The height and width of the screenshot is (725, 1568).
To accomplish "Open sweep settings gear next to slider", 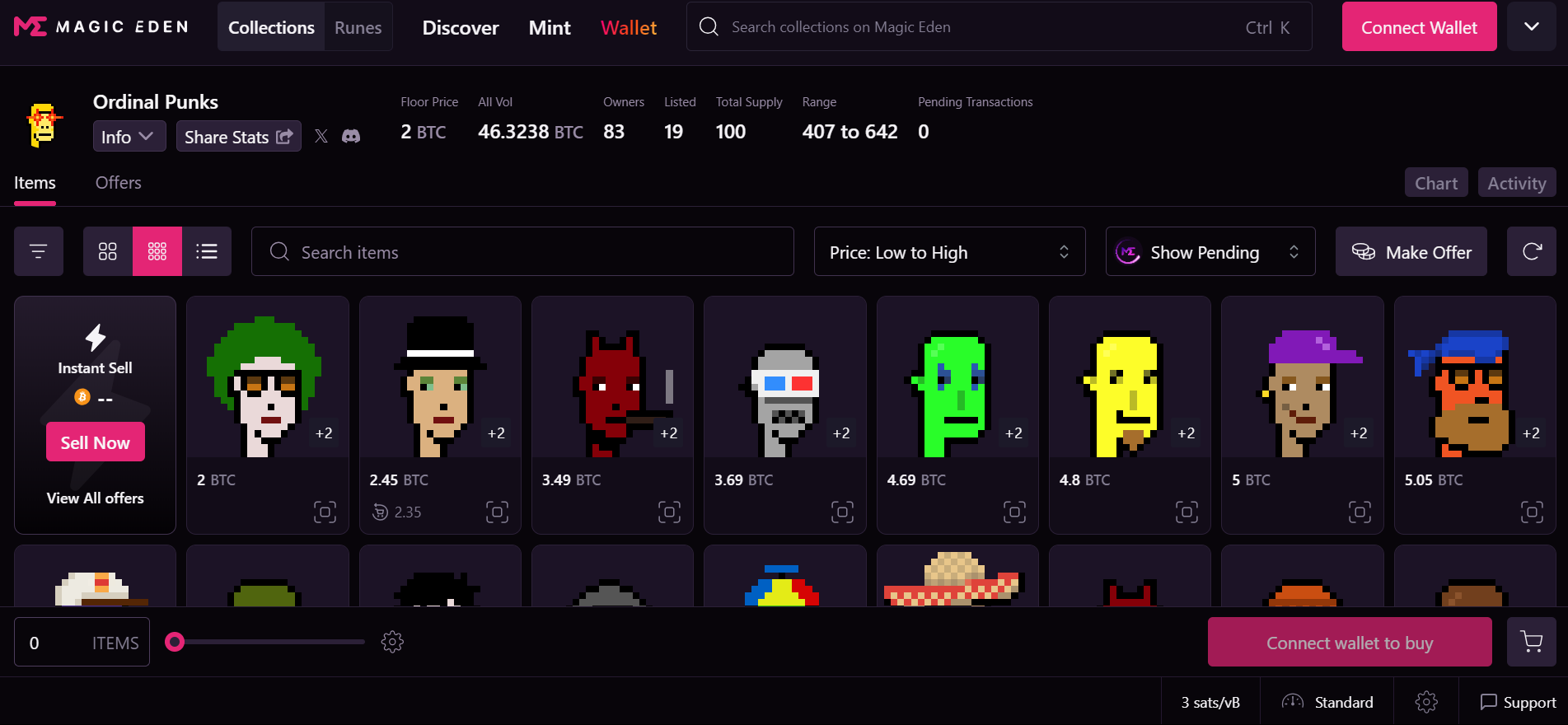I will (392, 642).
